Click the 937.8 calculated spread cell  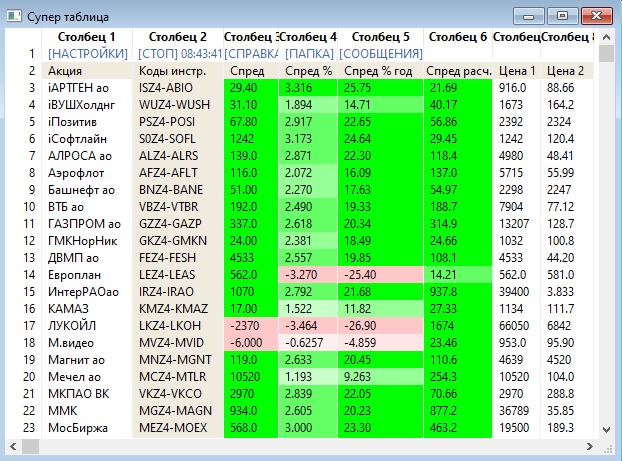(x=458, y=292)
